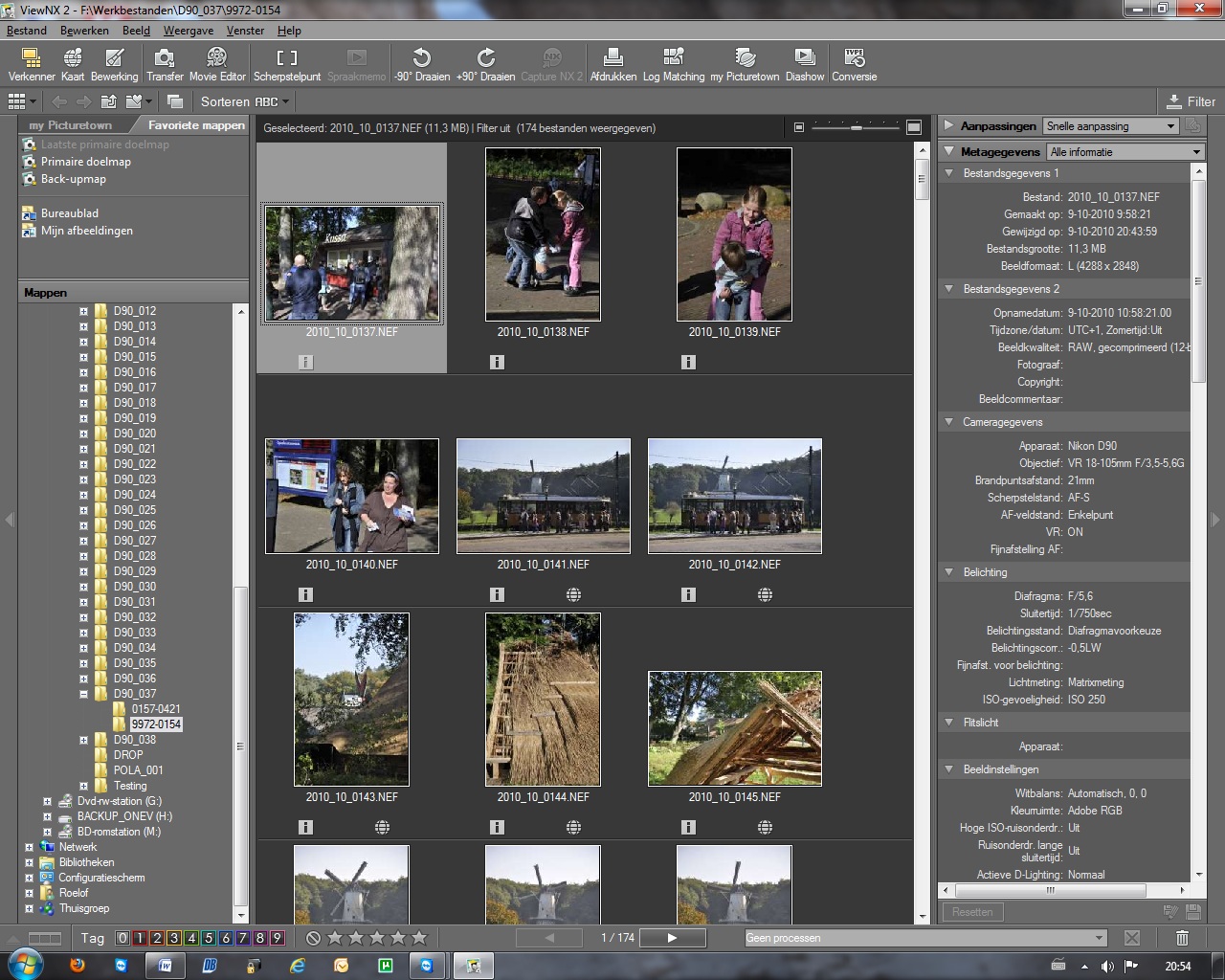Toggle tag label number 3
The image size is (1225, 980).
pyautogui.click(x=174, y=938)
